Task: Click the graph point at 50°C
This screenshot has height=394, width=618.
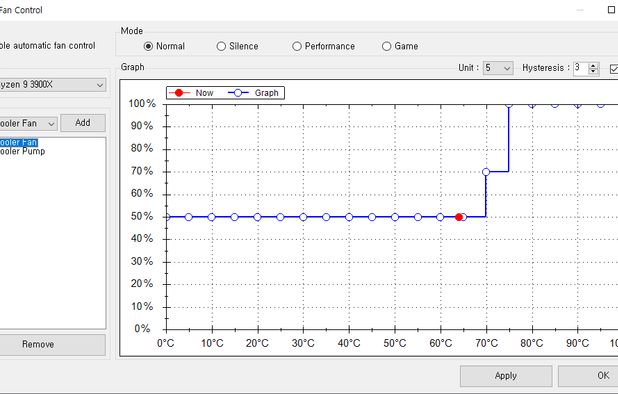Action: pos(395,217)
